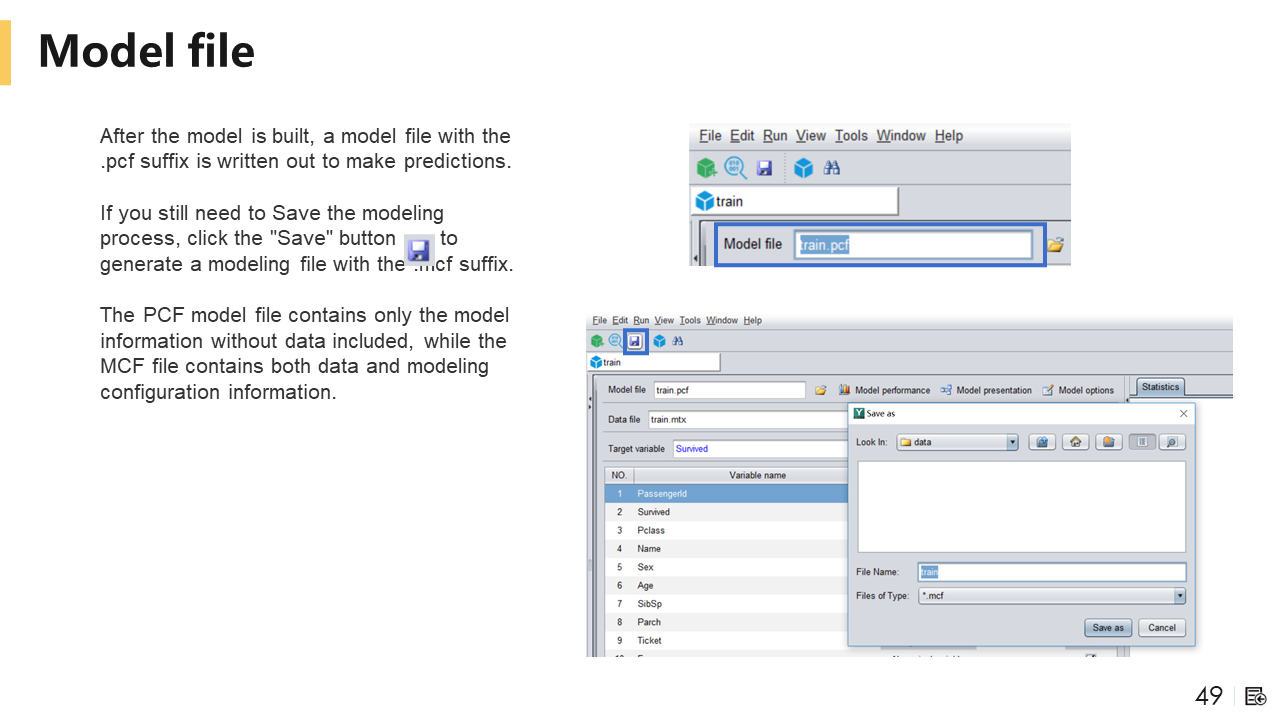Open the Edit menu in the enlarged upper window
This screenshot has height=720, width=1280.
[x=742, y=136]
